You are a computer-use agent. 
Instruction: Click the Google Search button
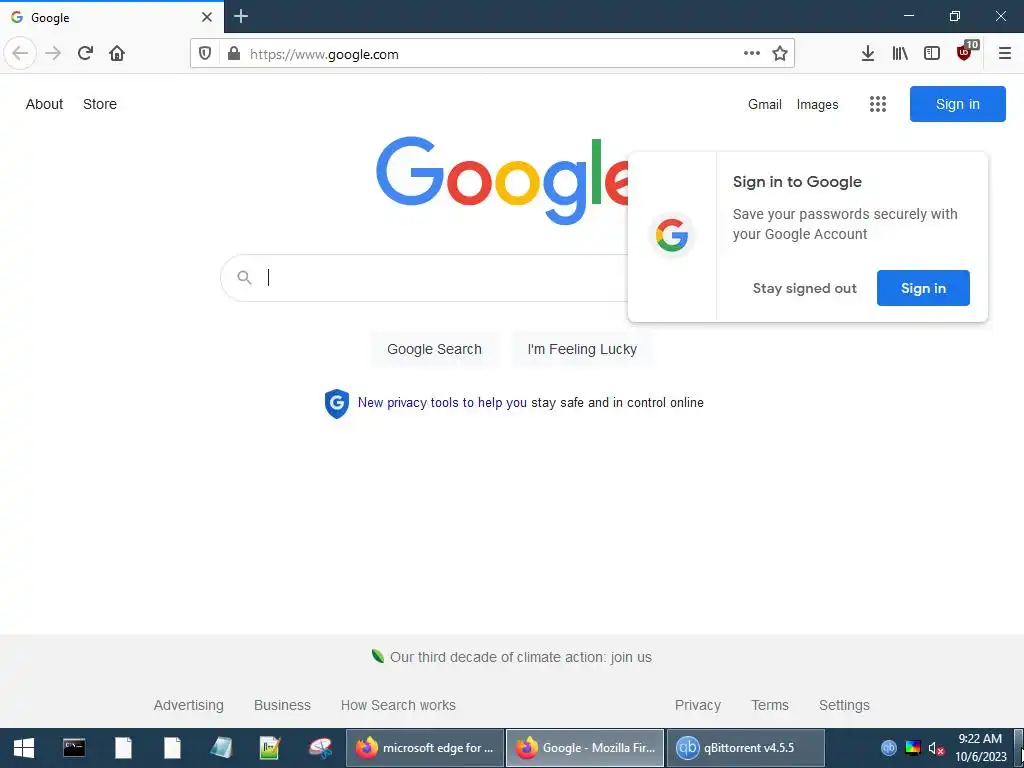434,349
